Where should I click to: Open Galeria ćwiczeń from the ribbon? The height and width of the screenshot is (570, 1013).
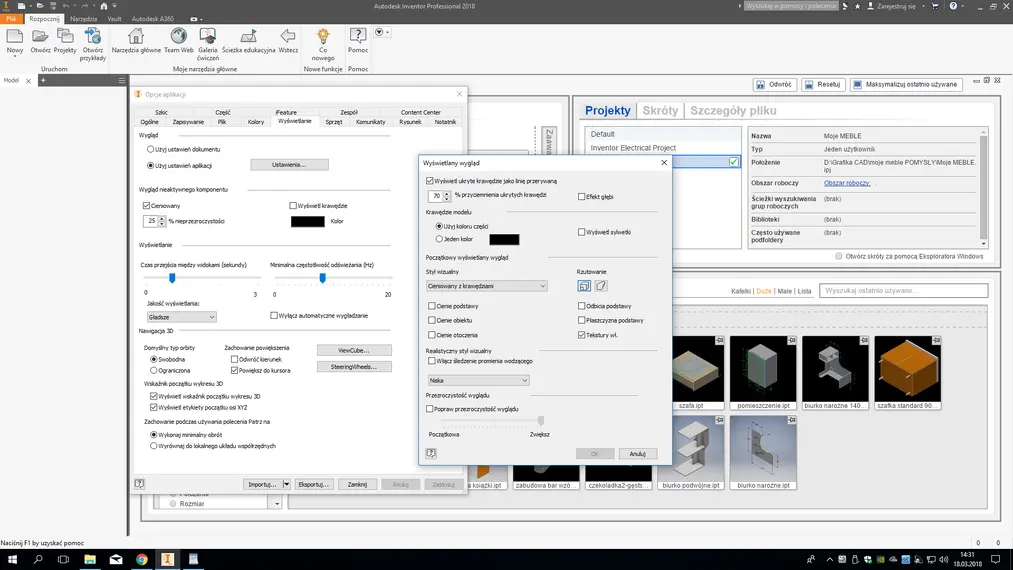point(208,38)
